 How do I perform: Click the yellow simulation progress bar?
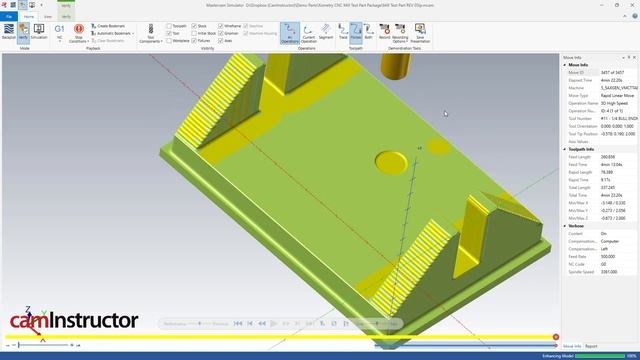(279, 337)
